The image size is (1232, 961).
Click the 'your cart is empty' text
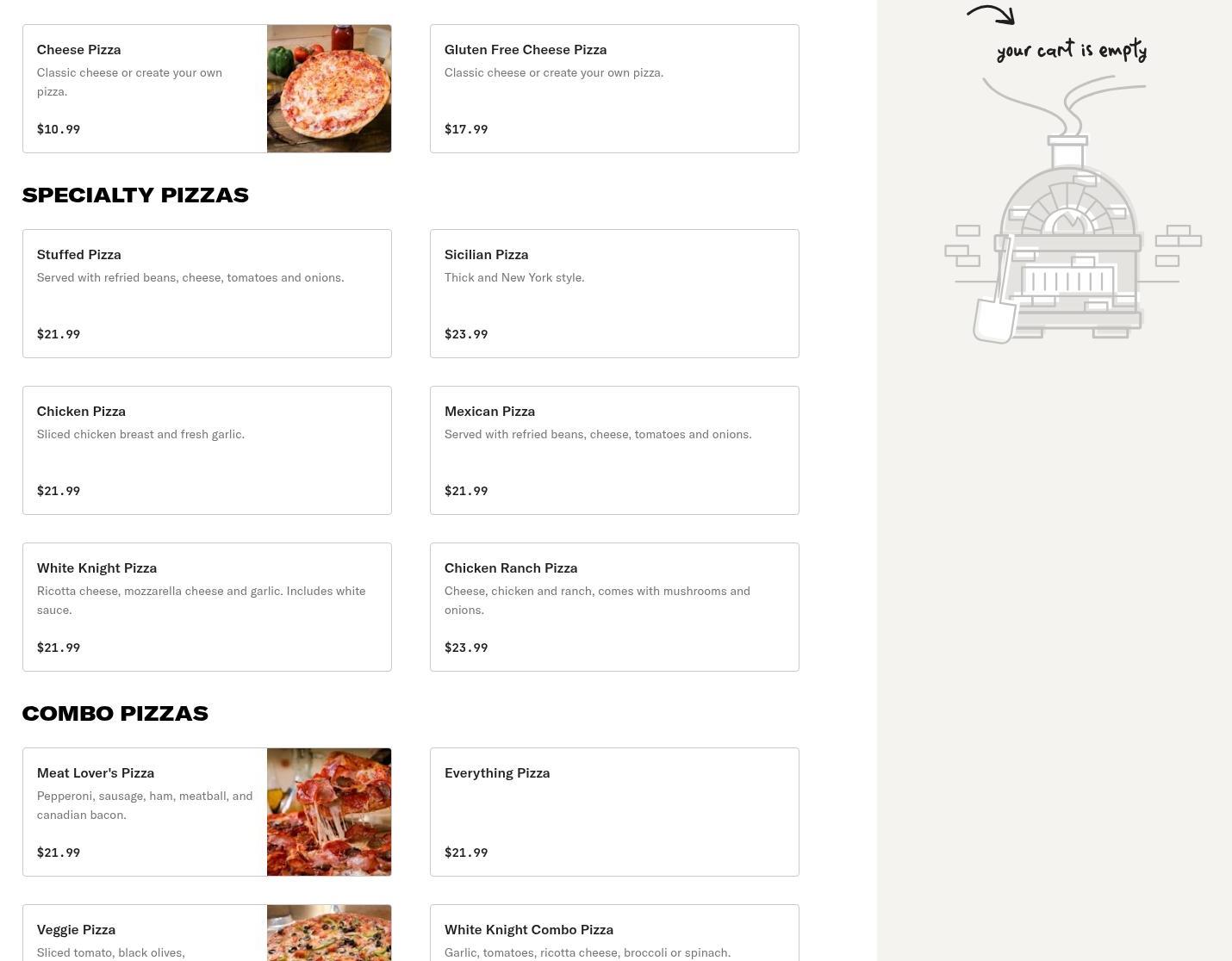click(x=1072, y=50)
